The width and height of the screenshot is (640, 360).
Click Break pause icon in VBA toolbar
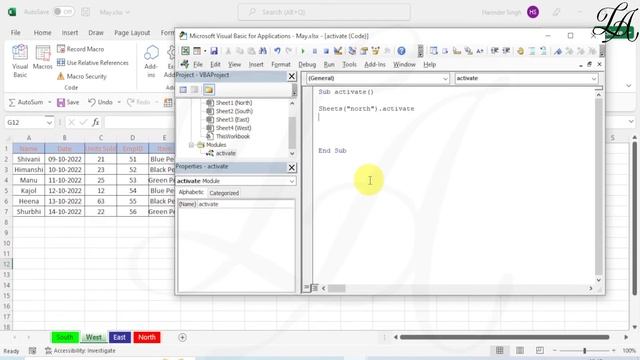click(314, 51)
